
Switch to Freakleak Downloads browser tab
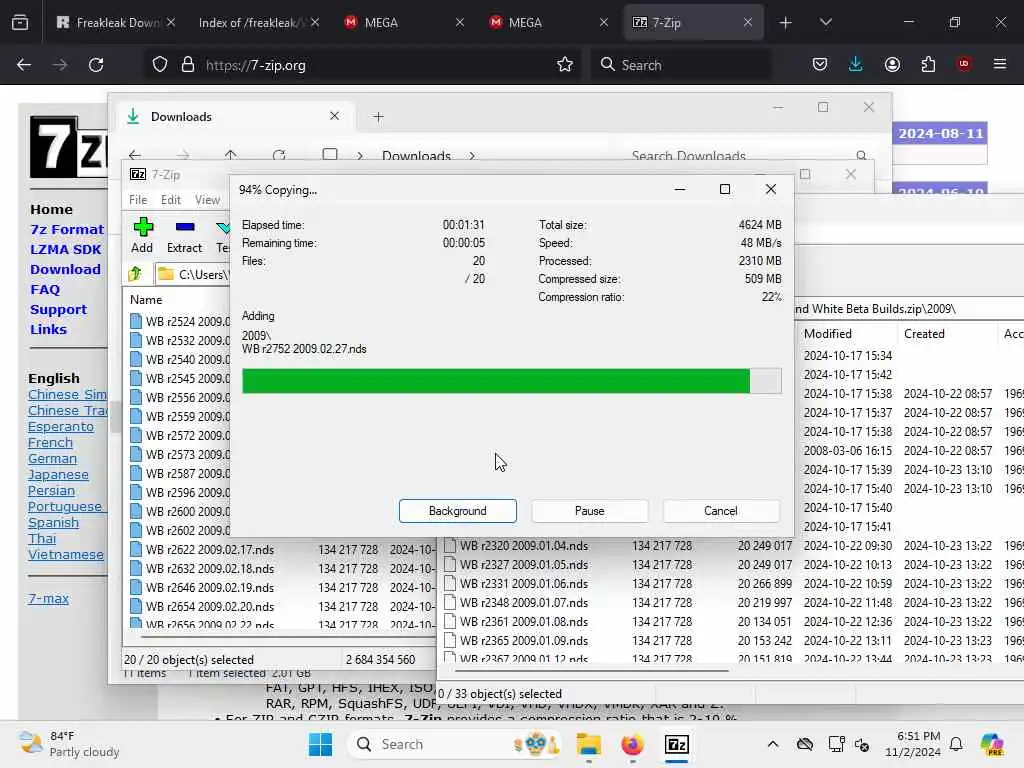point(116,23)
